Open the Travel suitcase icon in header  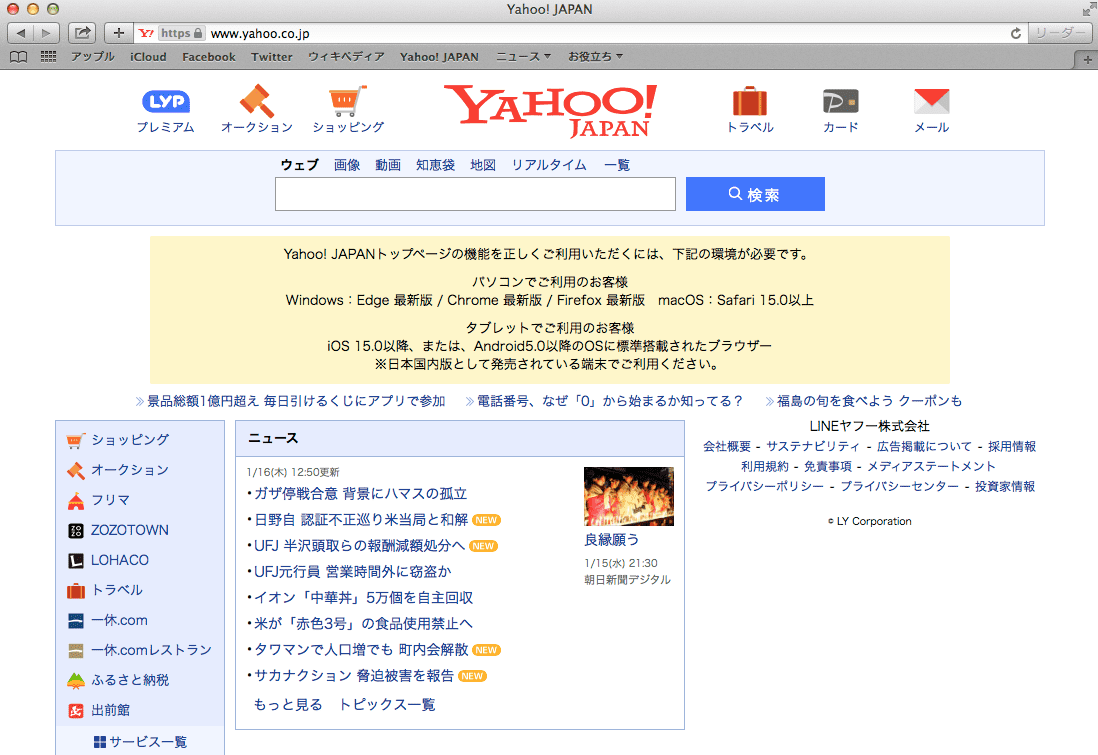point(749,101)
